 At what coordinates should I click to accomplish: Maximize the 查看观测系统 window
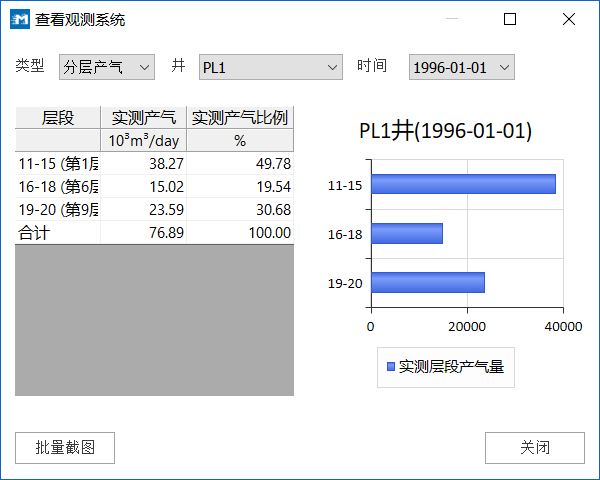[510, 19]
